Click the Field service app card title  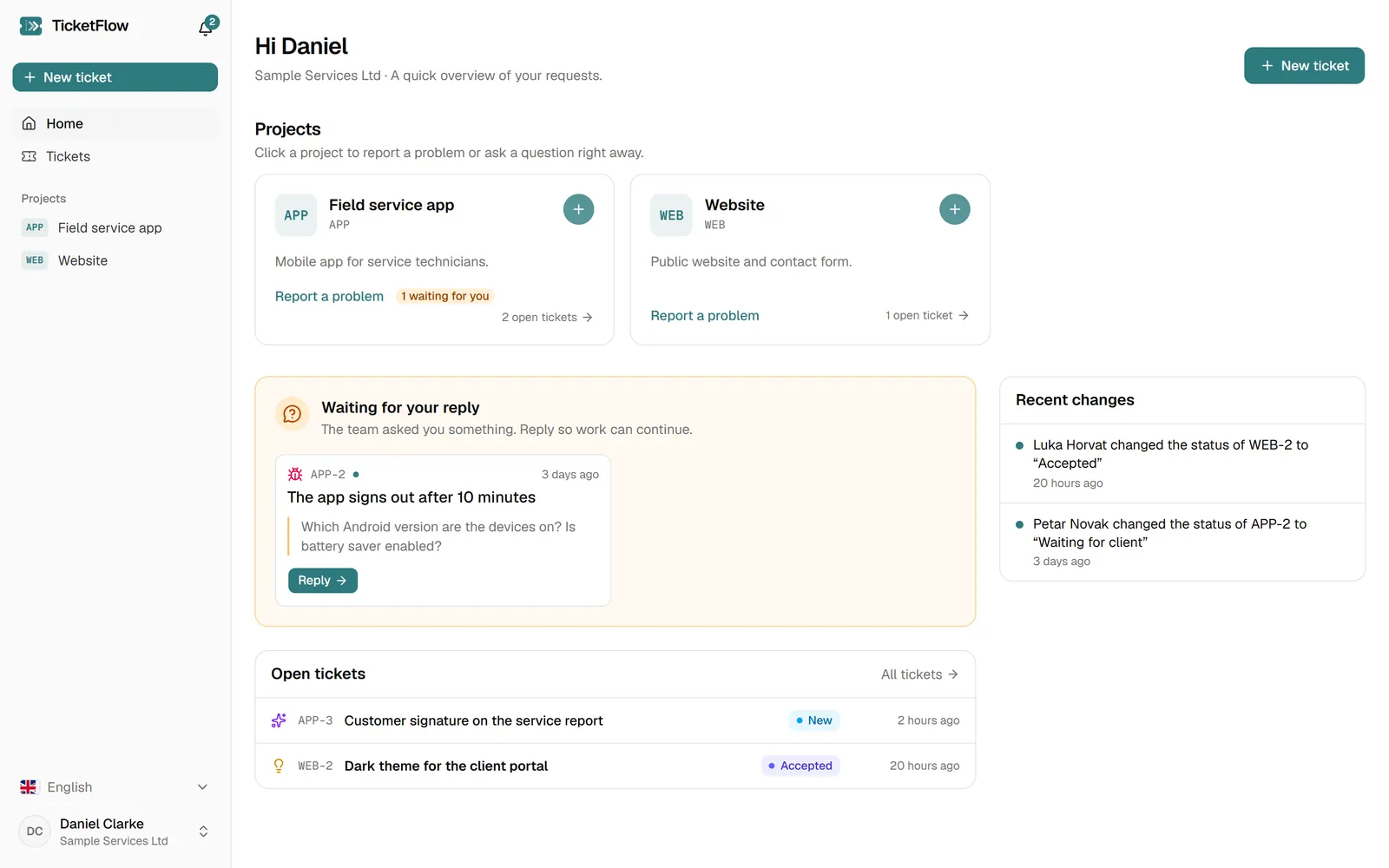click(x=392, y=205)
